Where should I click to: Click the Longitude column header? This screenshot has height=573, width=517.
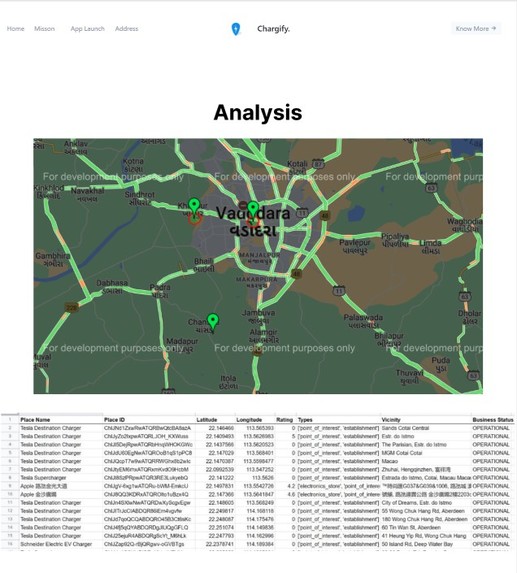(x=249, y=420)
